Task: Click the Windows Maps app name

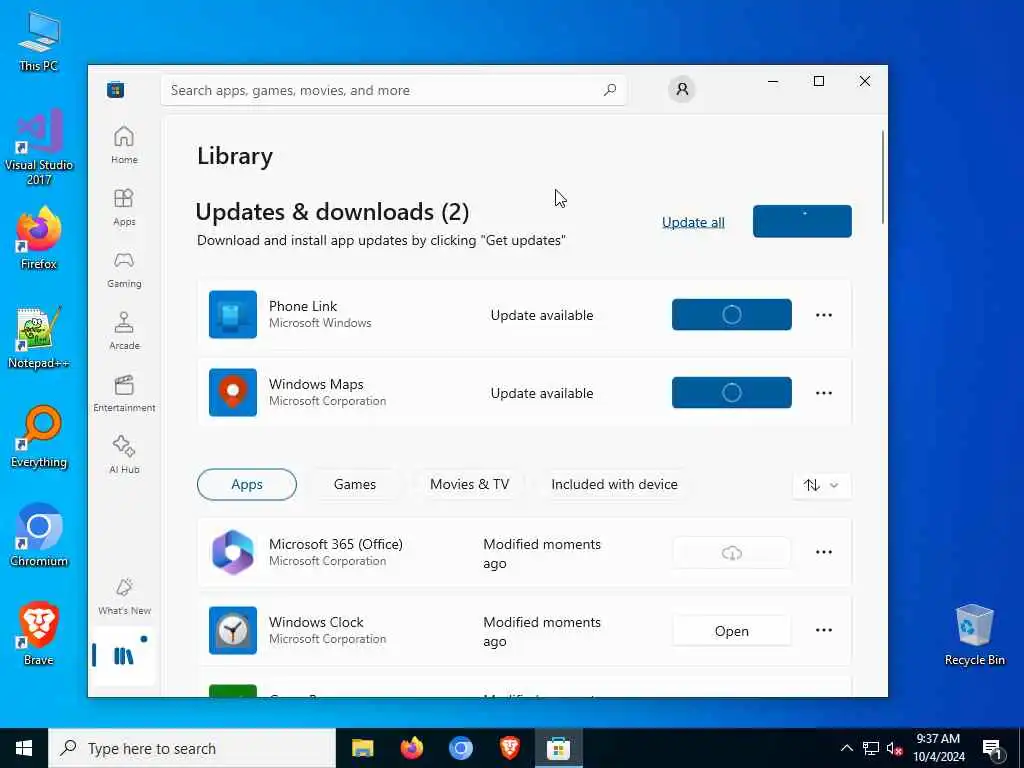Action: point(316,384)
